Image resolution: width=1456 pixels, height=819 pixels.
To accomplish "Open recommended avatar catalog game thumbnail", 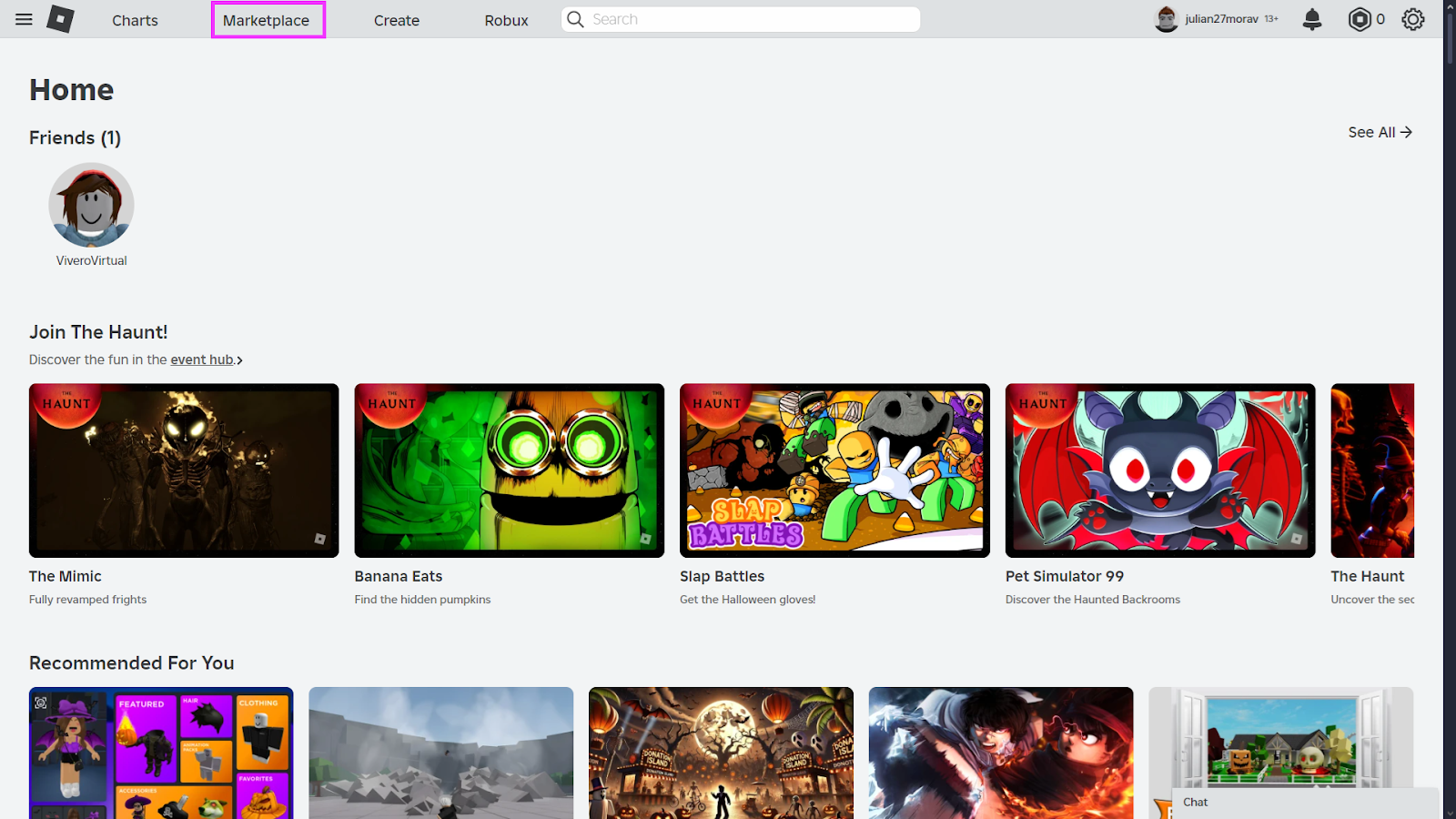I will [x=161, y=753].
